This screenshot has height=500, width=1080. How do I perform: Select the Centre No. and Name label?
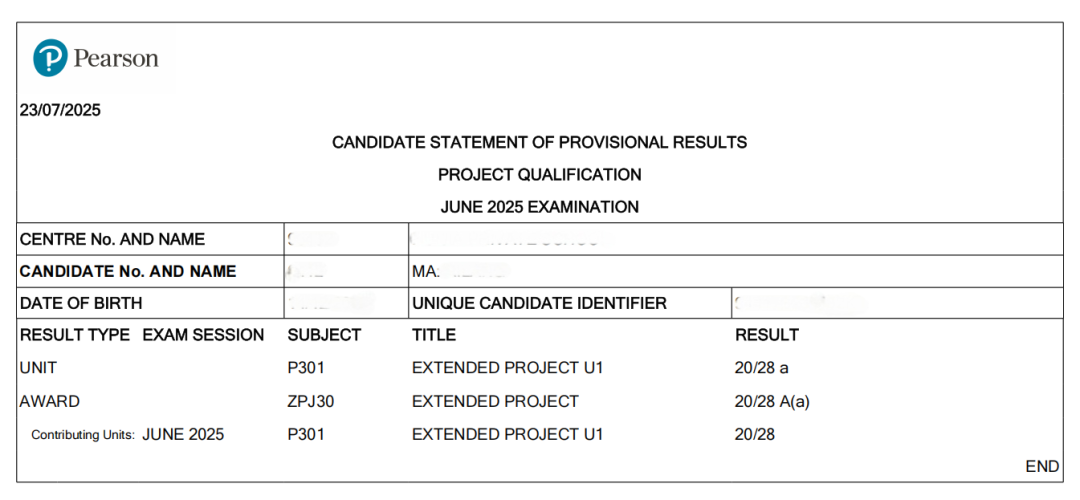[112, 239]
